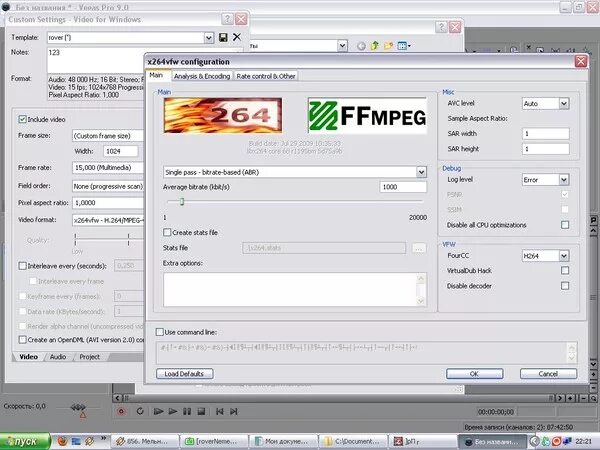Click the help button of Custom Settings window
The width and height of the screenshot is (600, 450).
pos(227,19)
